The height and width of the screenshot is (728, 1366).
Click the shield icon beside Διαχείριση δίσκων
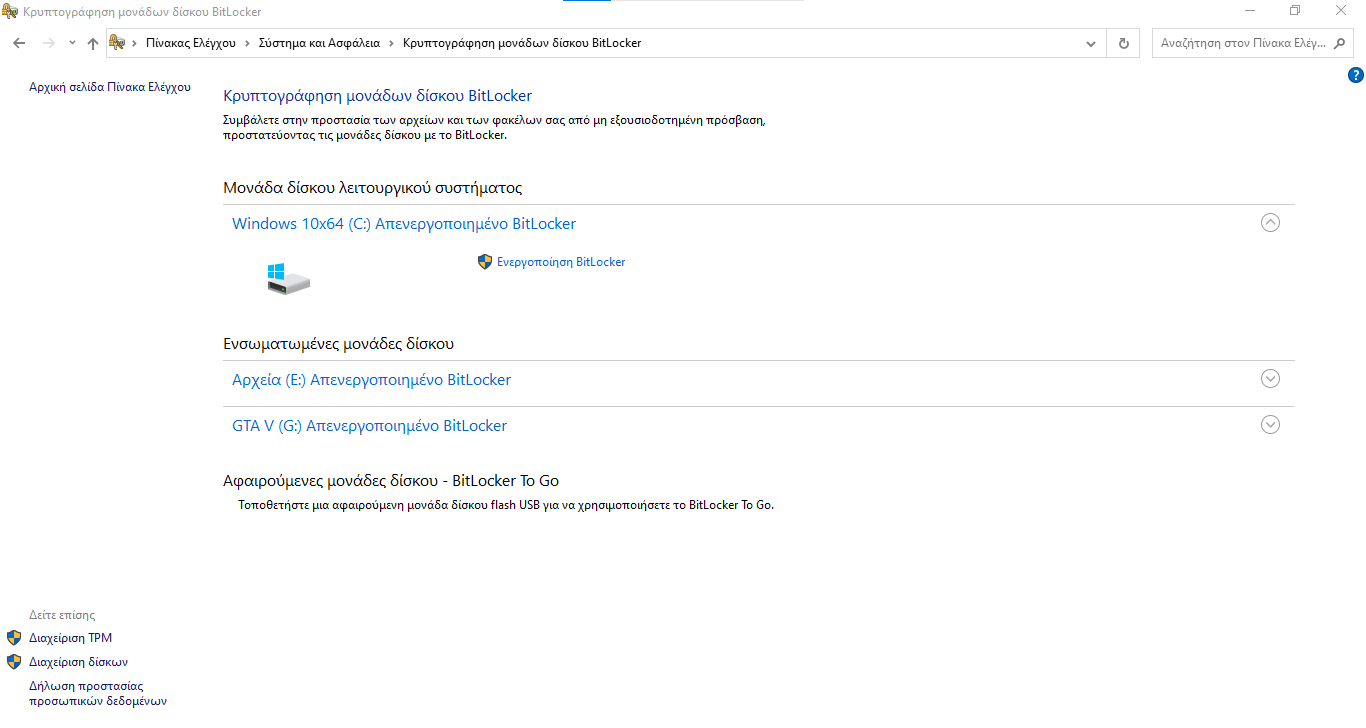pos(14,662)
